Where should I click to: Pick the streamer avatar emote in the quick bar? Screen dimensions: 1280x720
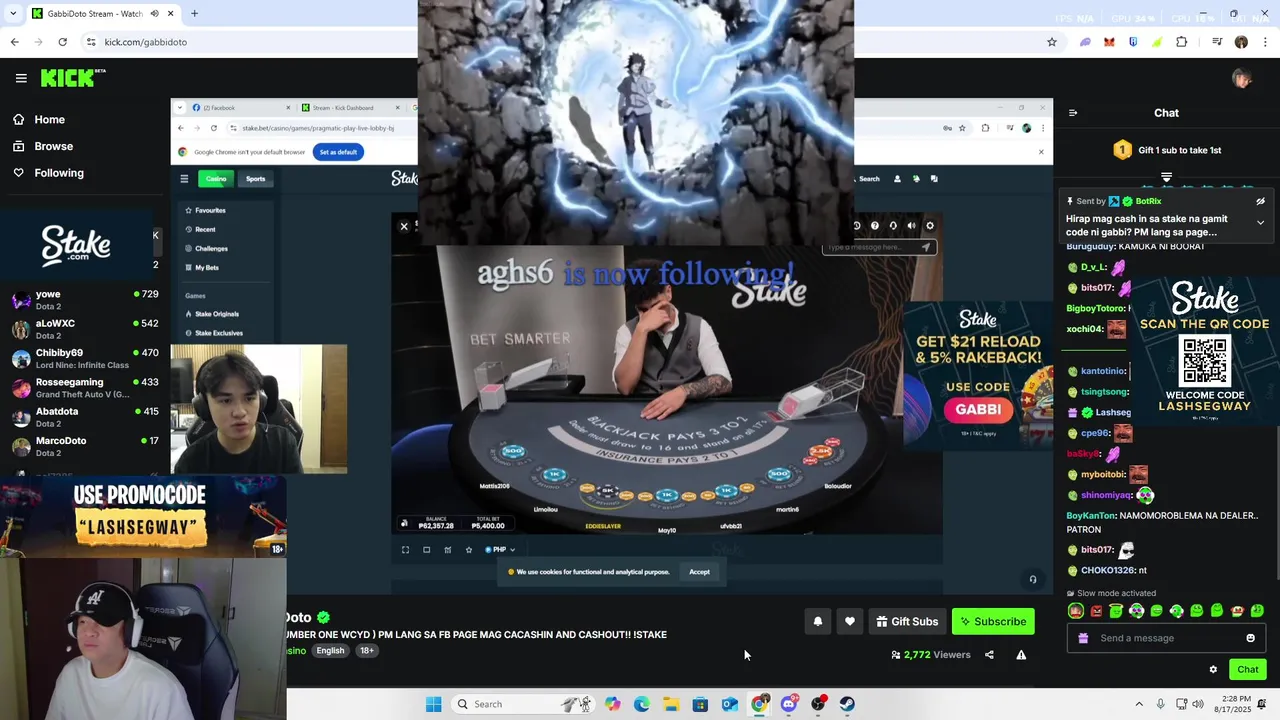tap(1075, 611)
